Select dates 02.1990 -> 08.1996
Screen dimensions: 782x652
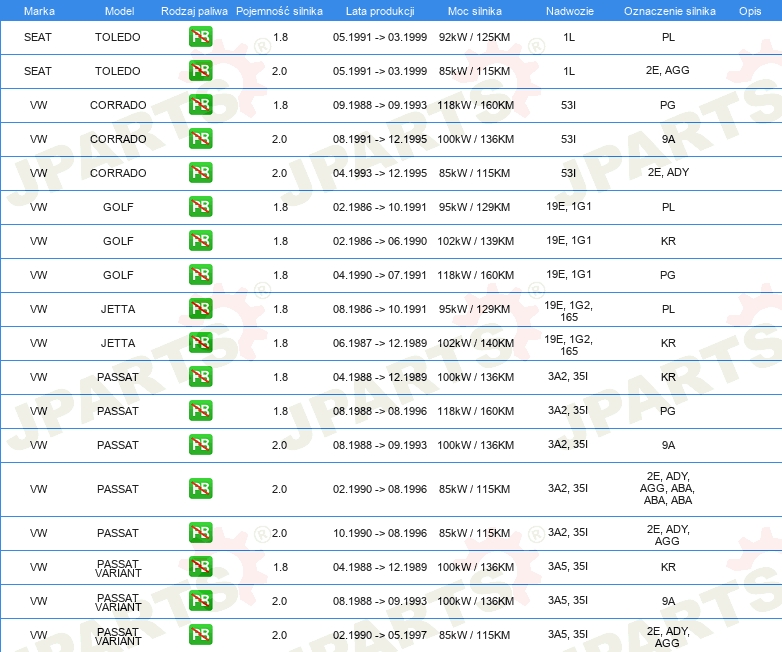(x=380, y=489)
